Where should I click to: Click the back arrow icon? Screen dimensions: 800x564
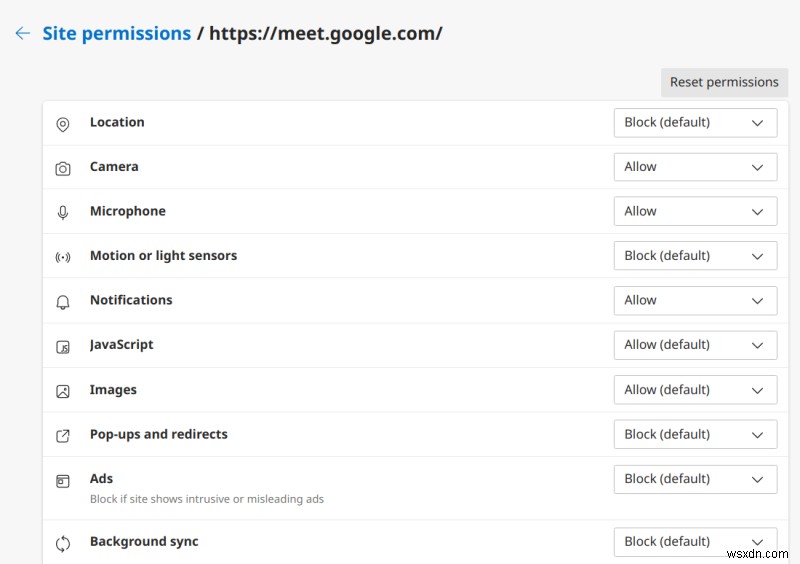23,34
